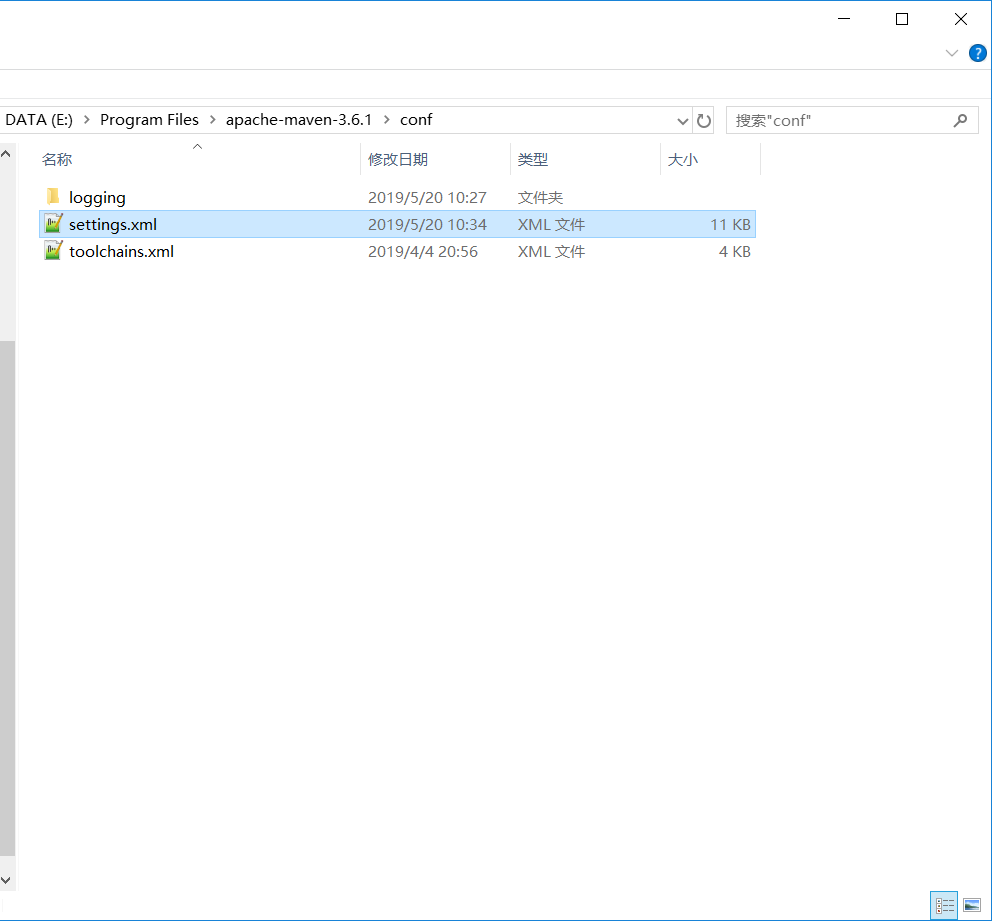This screenshot has height=921, width=992.
Task: Click the search magnifier icon
Action: coord(960,120)
